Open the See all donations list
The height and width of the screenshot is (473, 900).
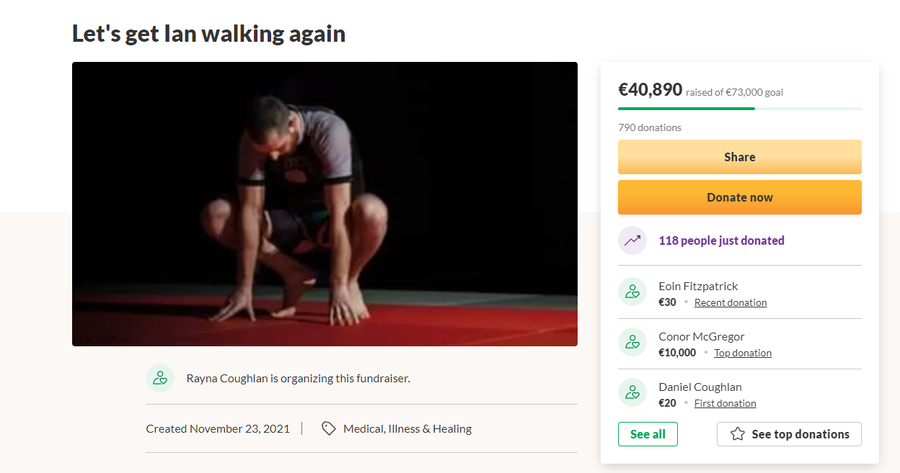[648, 434]
